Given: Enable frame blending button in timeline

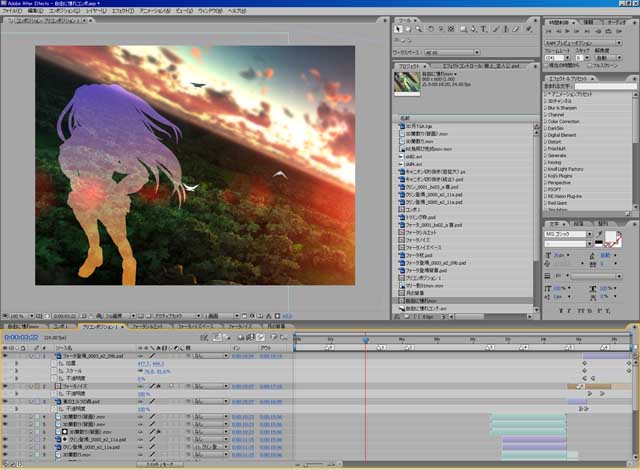Looking at the screenshot, I should (x=250, y=337).
